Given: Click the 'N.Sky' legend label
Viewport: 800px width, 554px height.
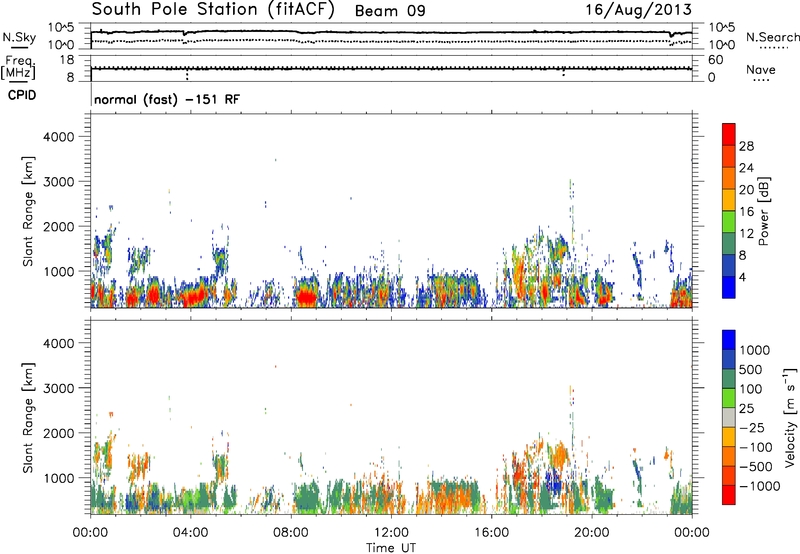Looking at the screenshot, I should 19,37.
